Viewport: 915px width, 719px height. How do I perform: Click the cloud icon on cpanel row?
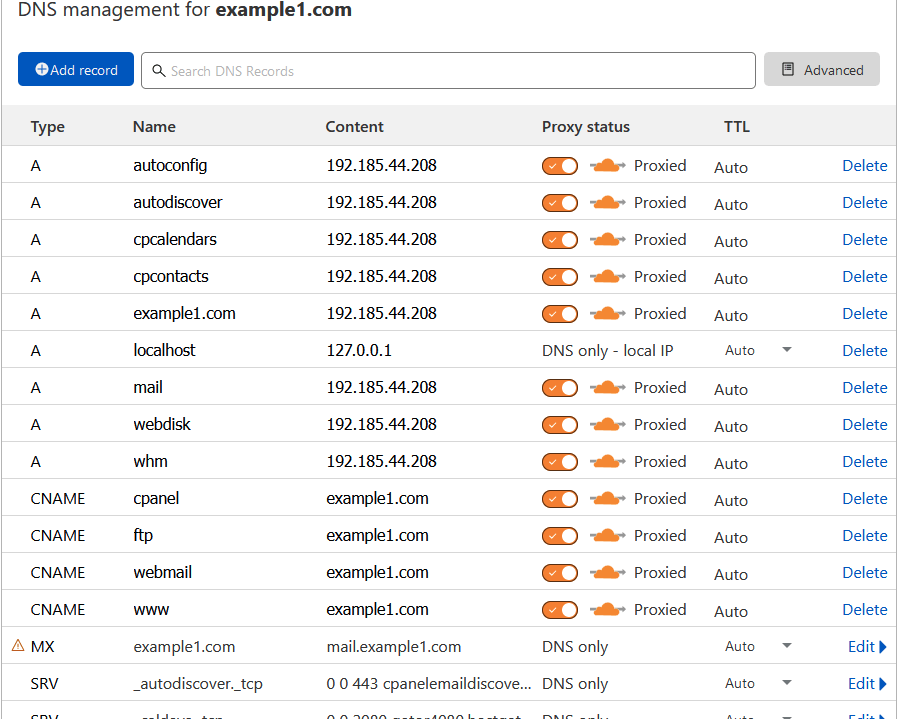607,499
